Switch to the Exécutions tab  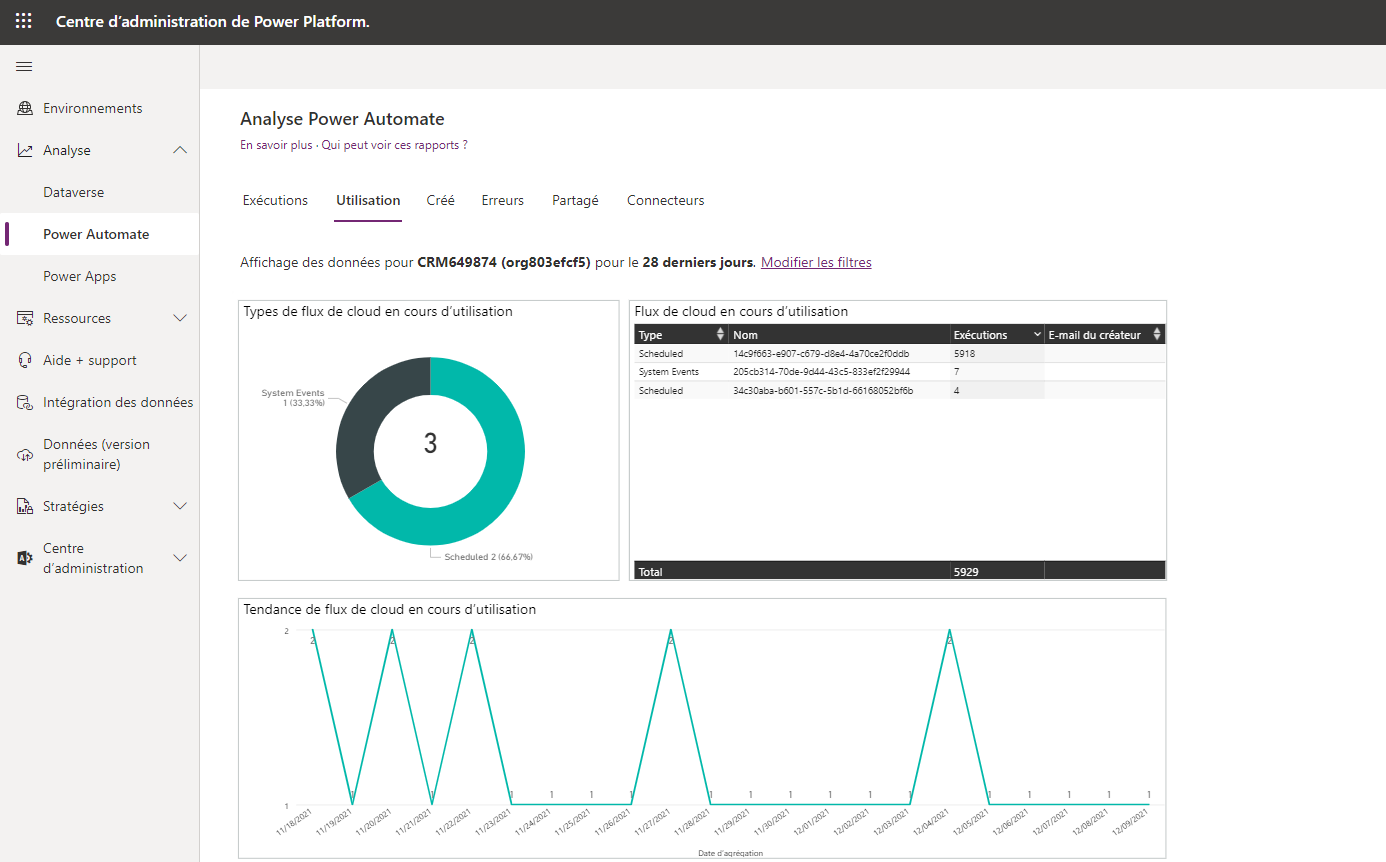275,200
